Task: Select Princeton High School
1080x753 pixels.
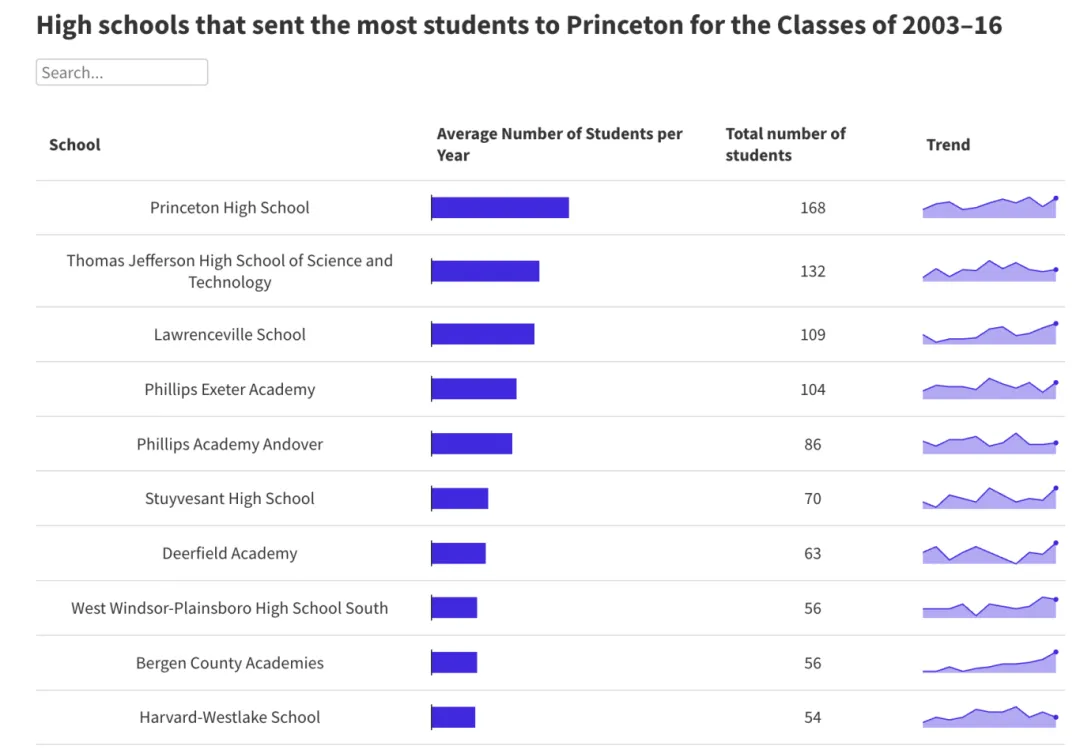Action: [229, 208]
